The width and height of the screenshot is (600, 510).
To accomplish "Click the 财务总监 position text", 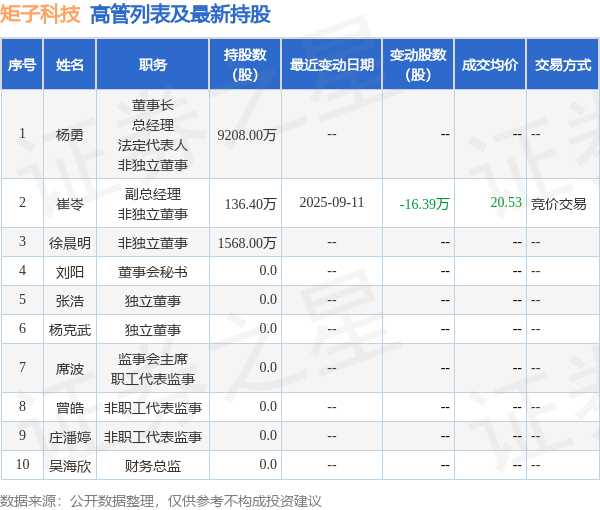I will (x=153, y=466).
